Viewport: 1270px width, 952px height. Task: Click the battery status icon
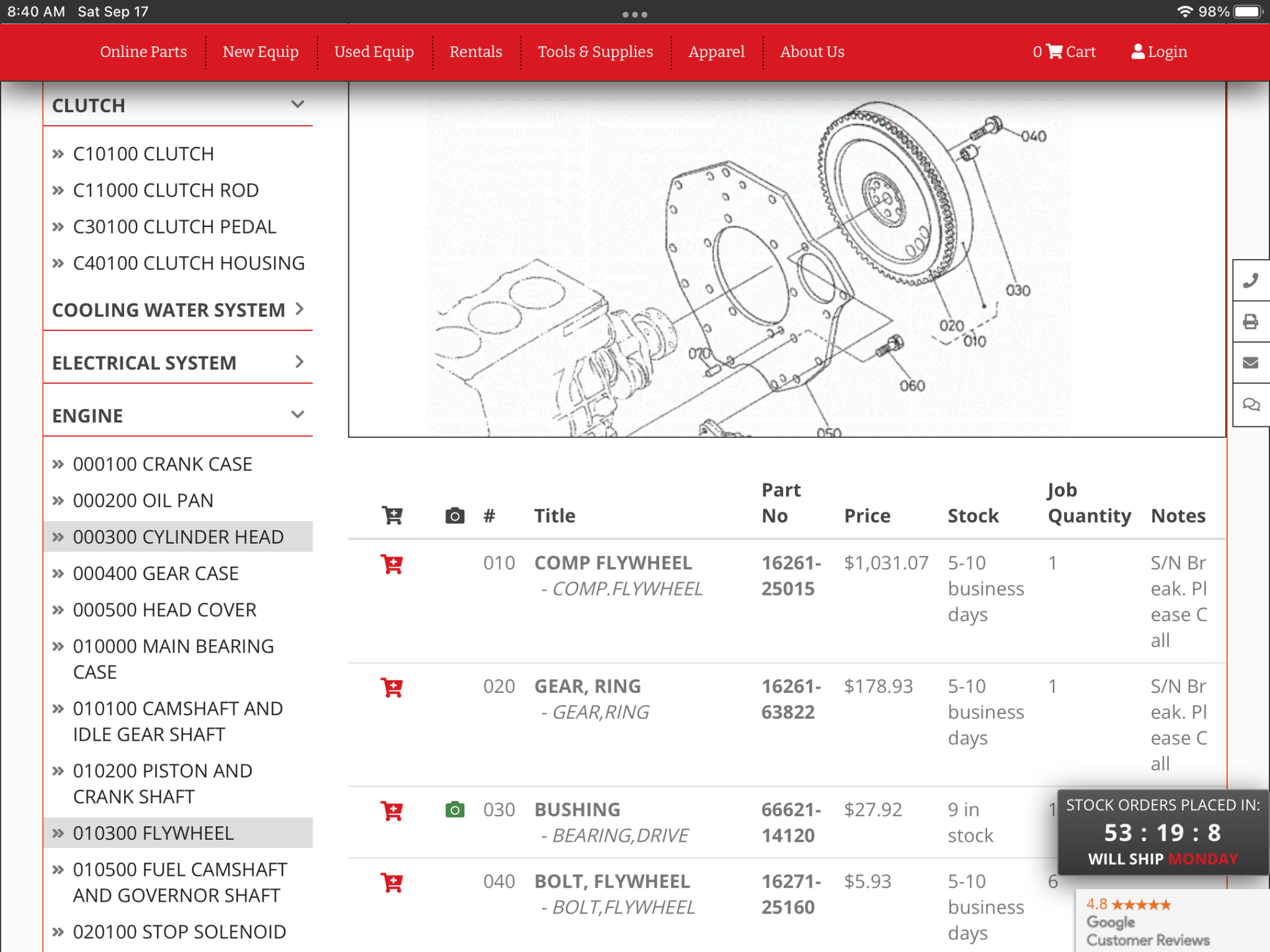1248,12
